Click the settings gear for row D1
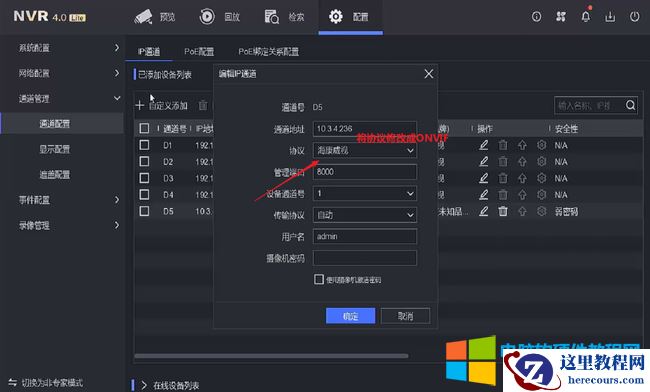The height and width of the screenshot is (392, 650). click(541, 145)
